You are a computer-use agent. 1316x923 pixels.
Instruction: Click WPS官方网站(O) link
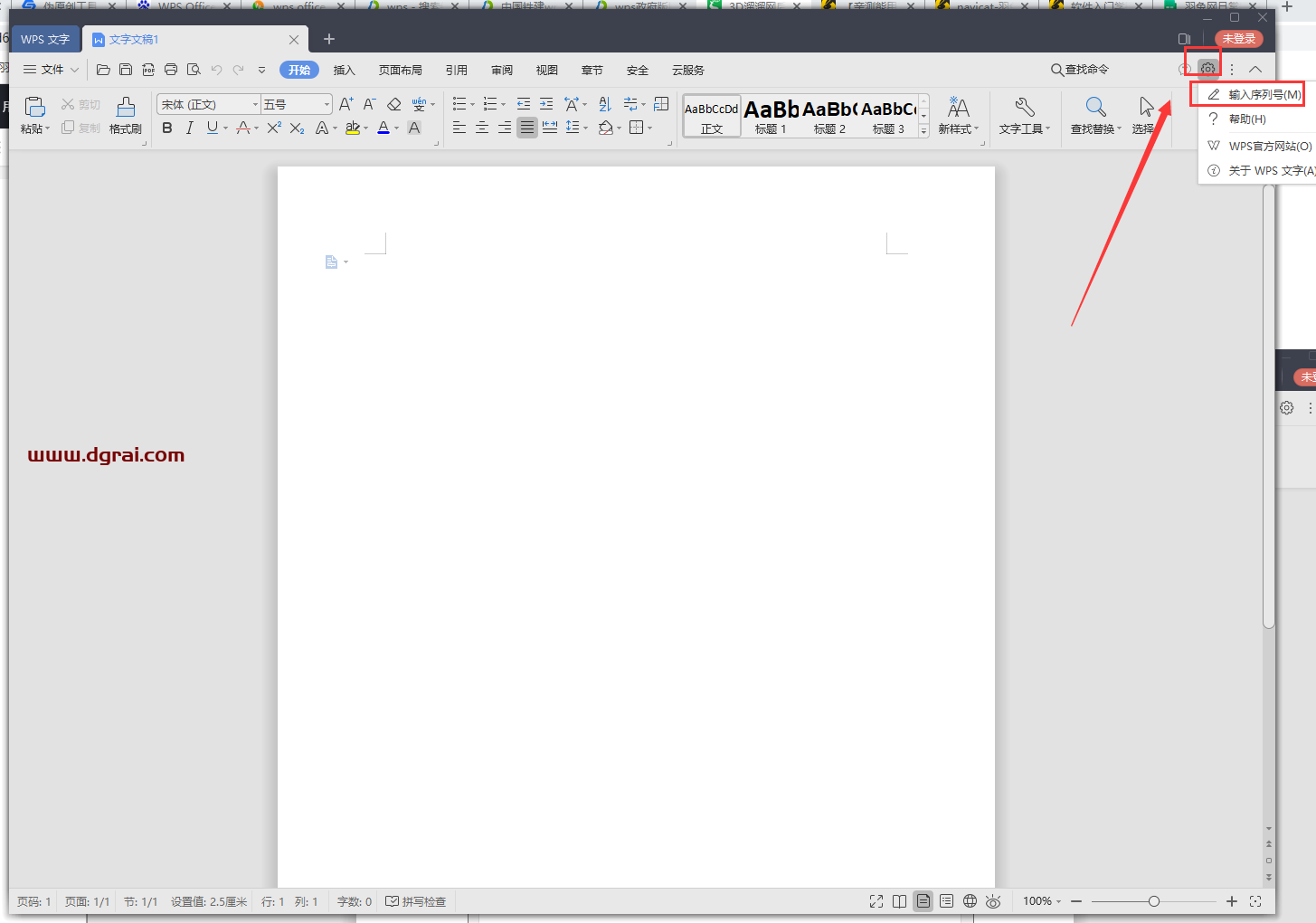[1264, 145]
